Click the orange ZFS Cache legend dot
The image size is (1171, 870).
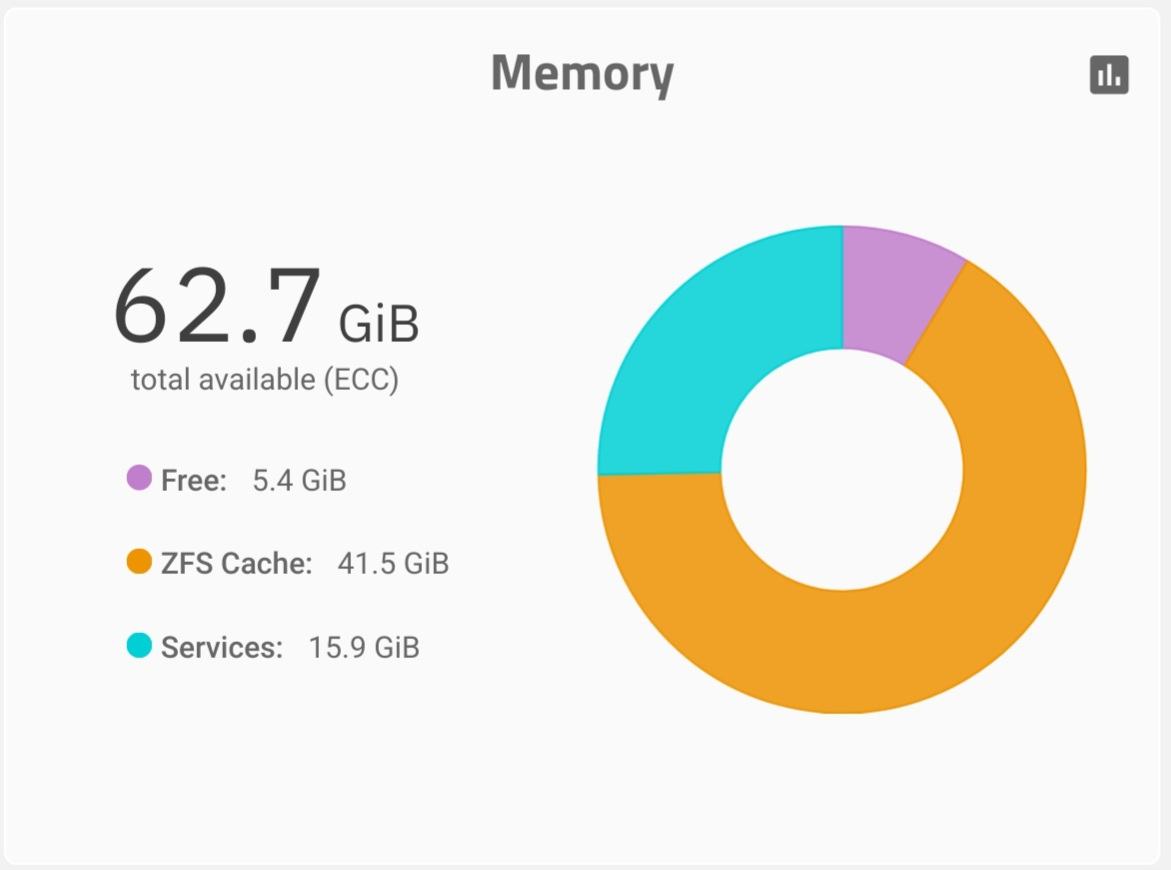(x=139, y=562)
